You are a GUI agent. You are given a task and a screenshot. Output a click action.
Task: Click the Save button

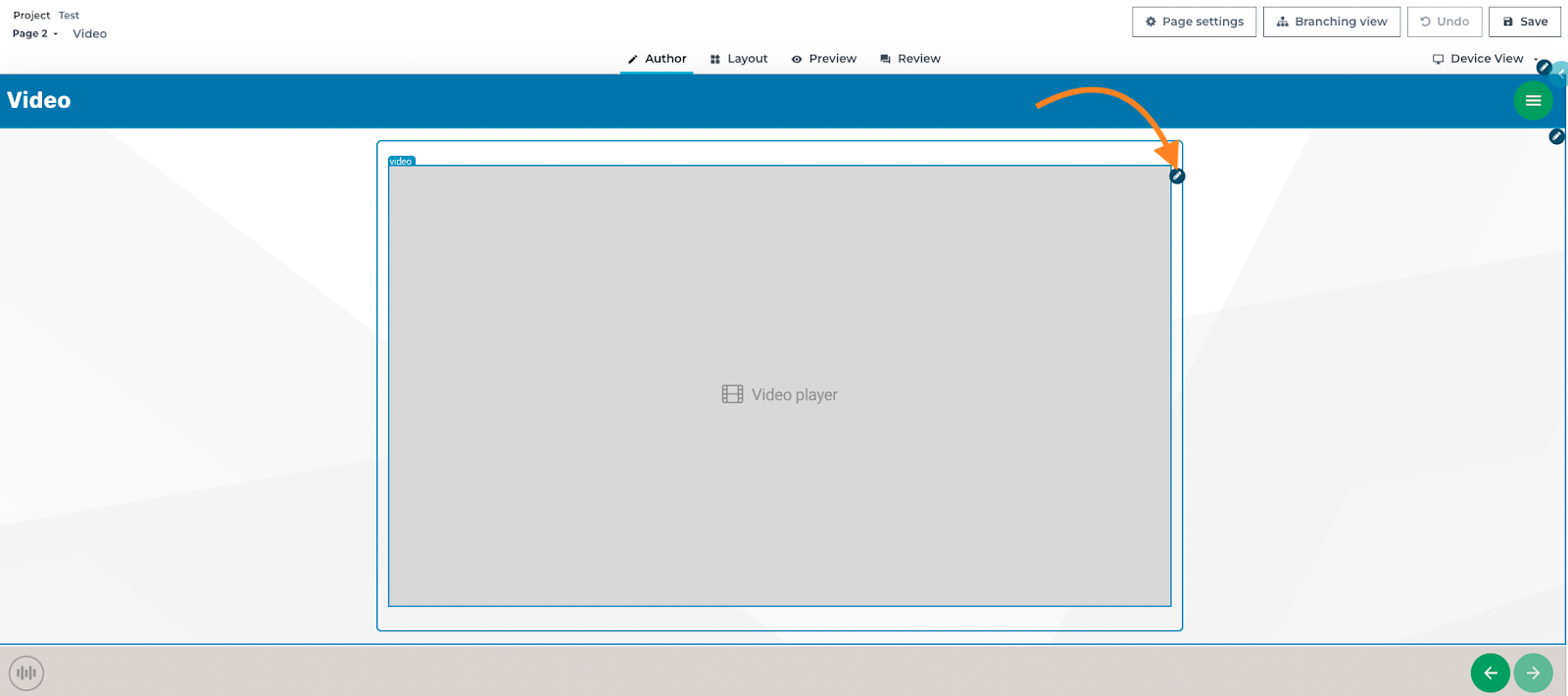click(1525, 22)
